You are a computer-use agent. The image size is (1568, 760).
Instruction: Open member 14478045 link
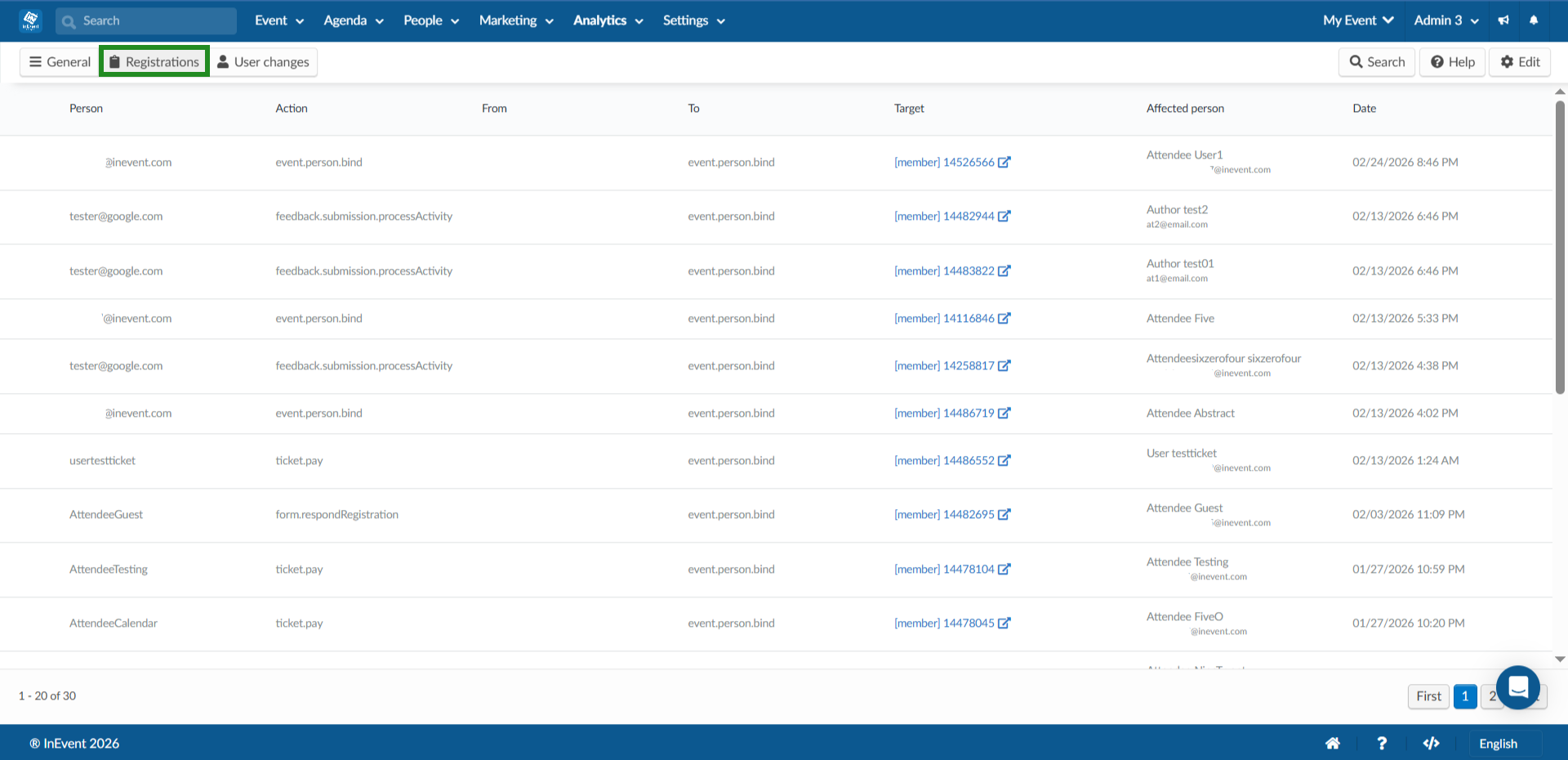coord(944,623)
